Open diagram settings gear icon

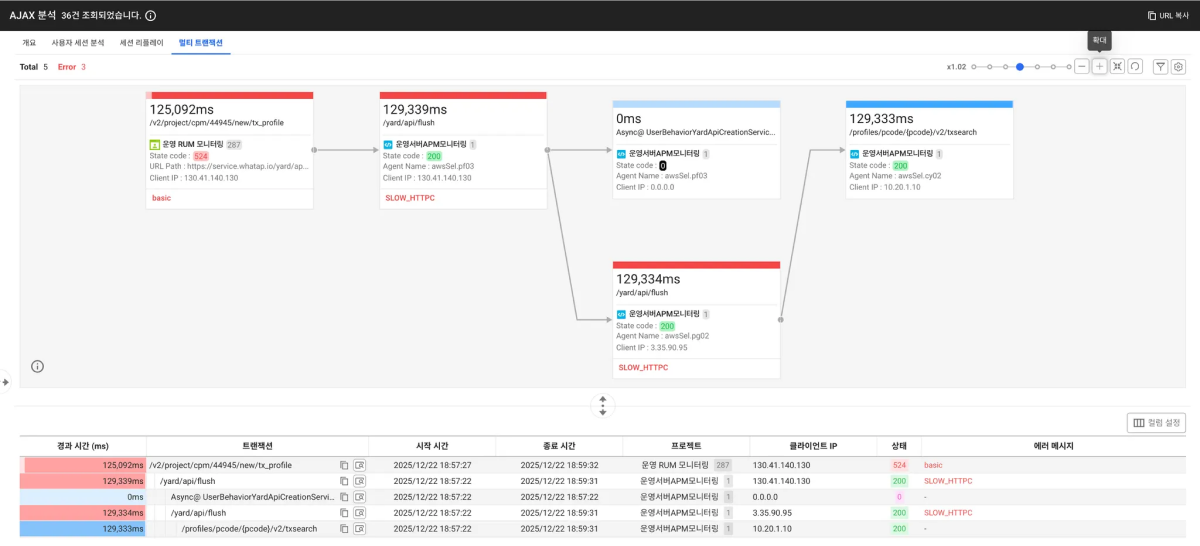tap(1178, 66)
